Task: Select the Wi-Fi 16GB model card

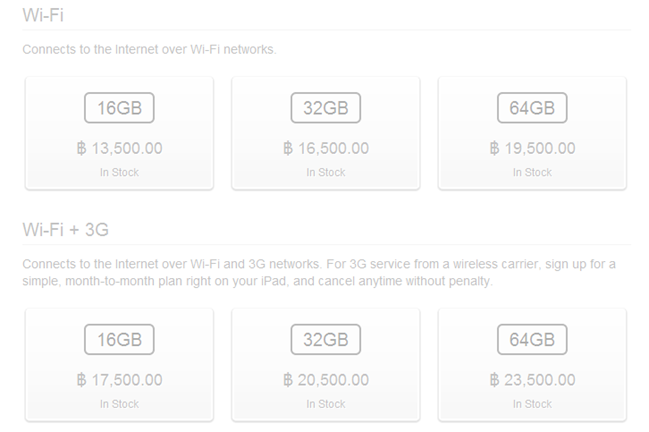Action: tap(119, 133)
